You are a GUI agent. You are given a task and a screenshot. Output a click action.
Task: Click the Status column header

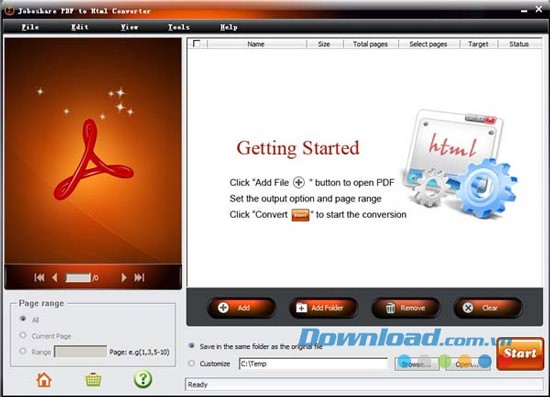[519, 44]
